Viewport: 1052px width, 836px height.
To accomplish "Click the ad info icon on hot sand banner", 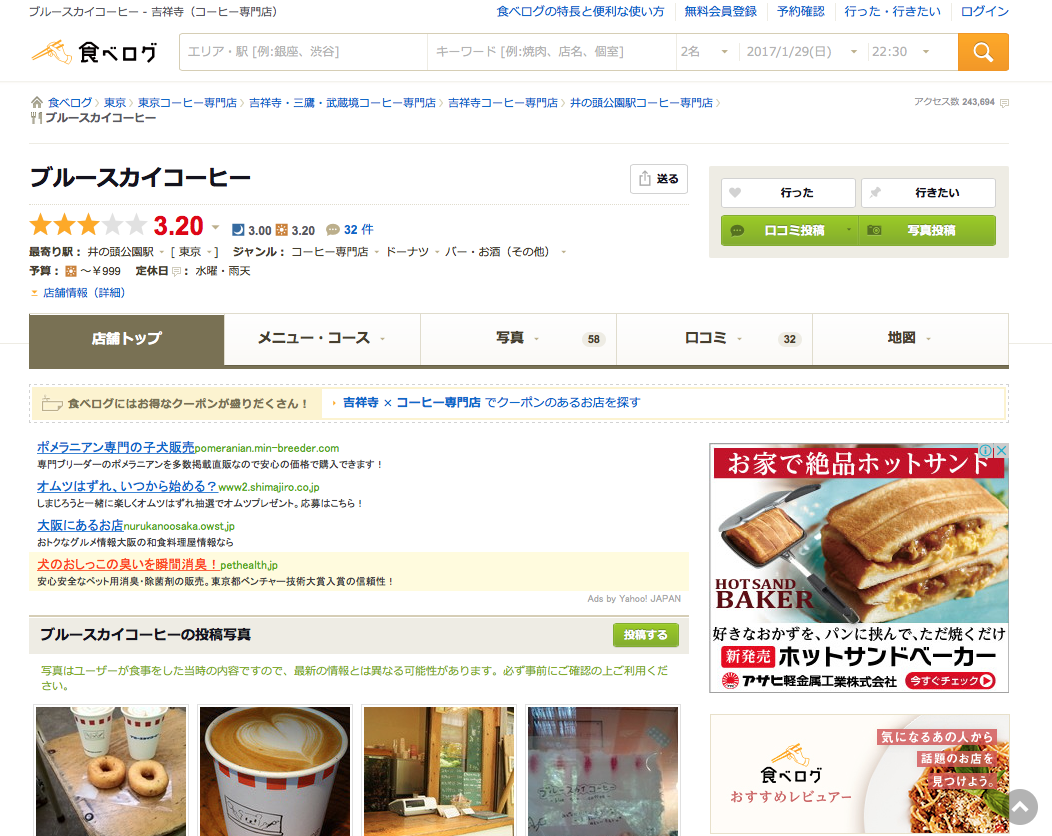I will tap(985, 450).
